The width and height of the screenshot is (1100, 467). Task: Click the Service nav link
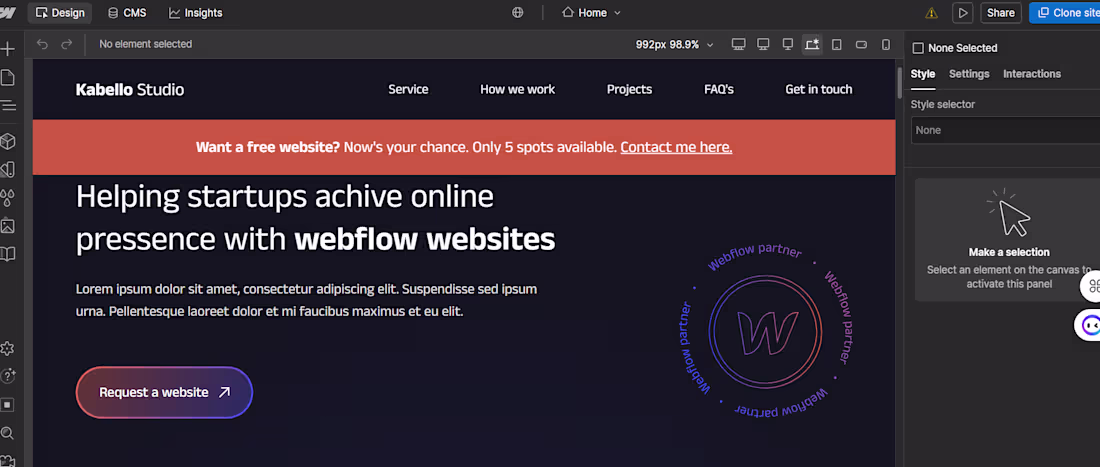click(408, 89)
